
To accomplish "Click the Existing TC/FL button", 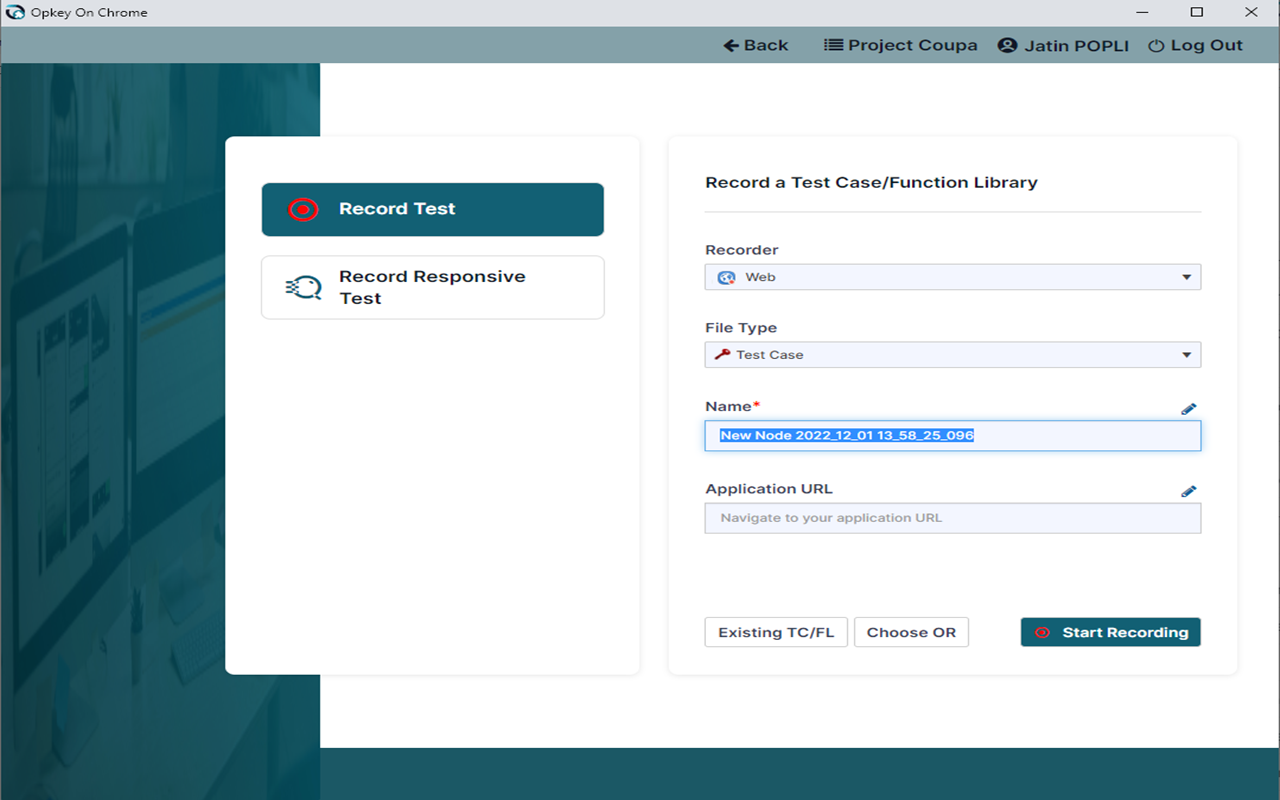I will click(x=776, y=632).
